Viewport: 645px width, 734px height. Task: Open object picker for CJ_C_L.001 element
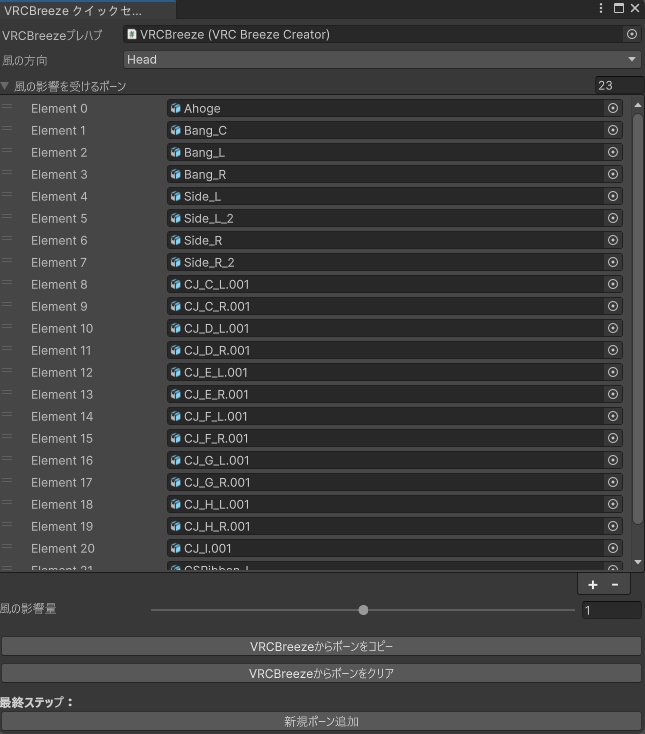613,284
